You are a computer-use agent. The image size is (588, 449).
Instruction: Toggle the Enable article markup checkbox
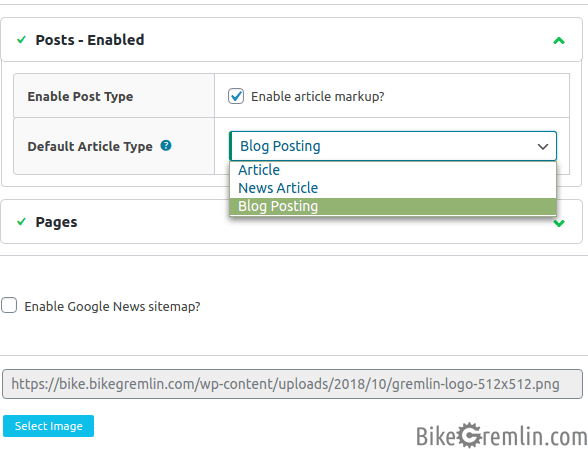coord(236,96)
